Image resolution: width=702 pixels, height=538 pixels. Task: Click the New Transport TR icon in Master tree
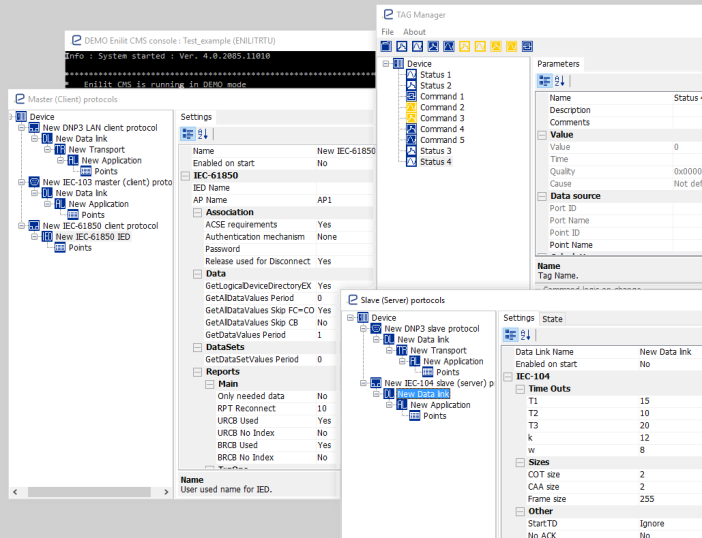click(59, 150)
